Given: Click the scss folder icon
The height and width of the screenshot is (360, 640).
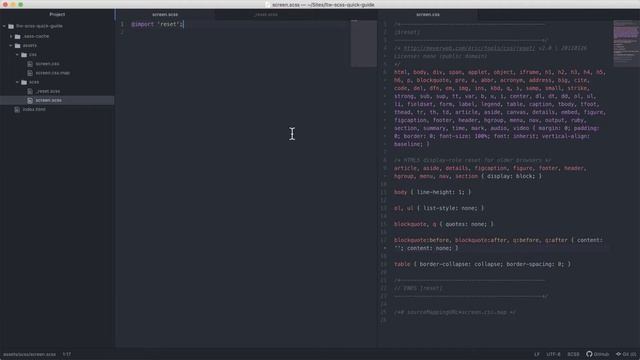Looking at the screenshot, I should click(24, 82).
